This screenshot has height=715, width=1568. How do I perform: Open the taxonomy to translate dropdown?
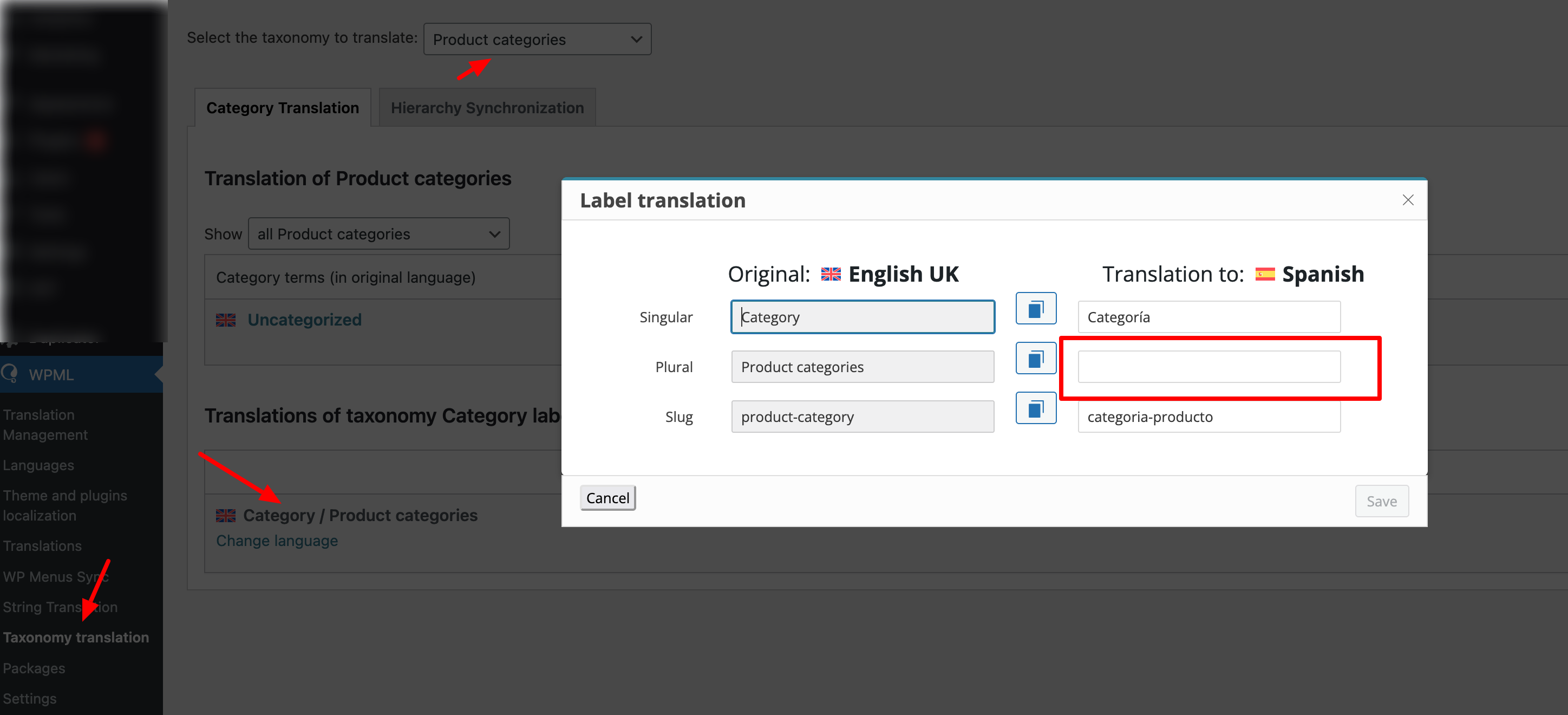[537, 40]
